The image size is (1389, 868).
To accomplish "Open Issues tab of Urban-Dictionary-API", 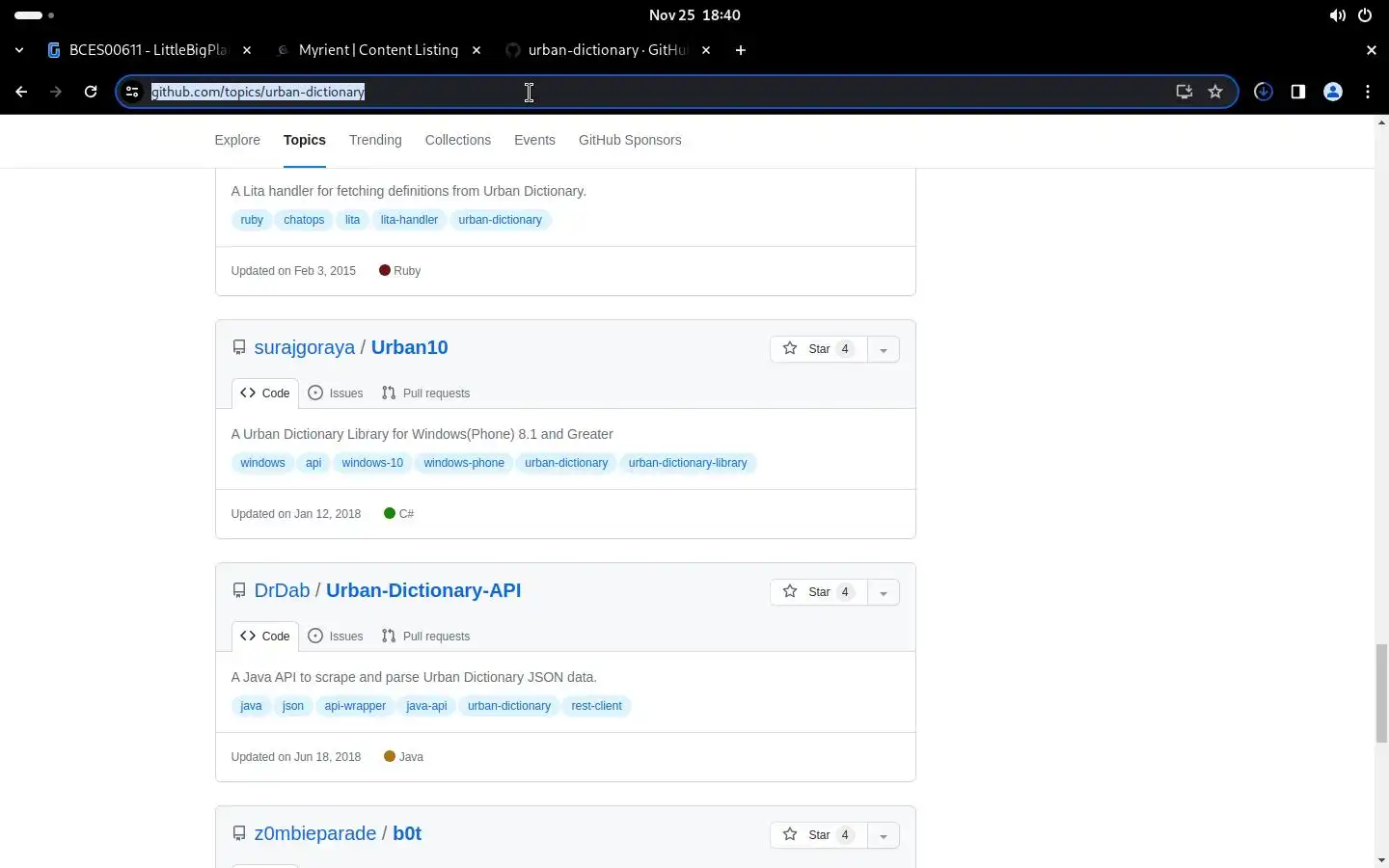I will point(336,637).
